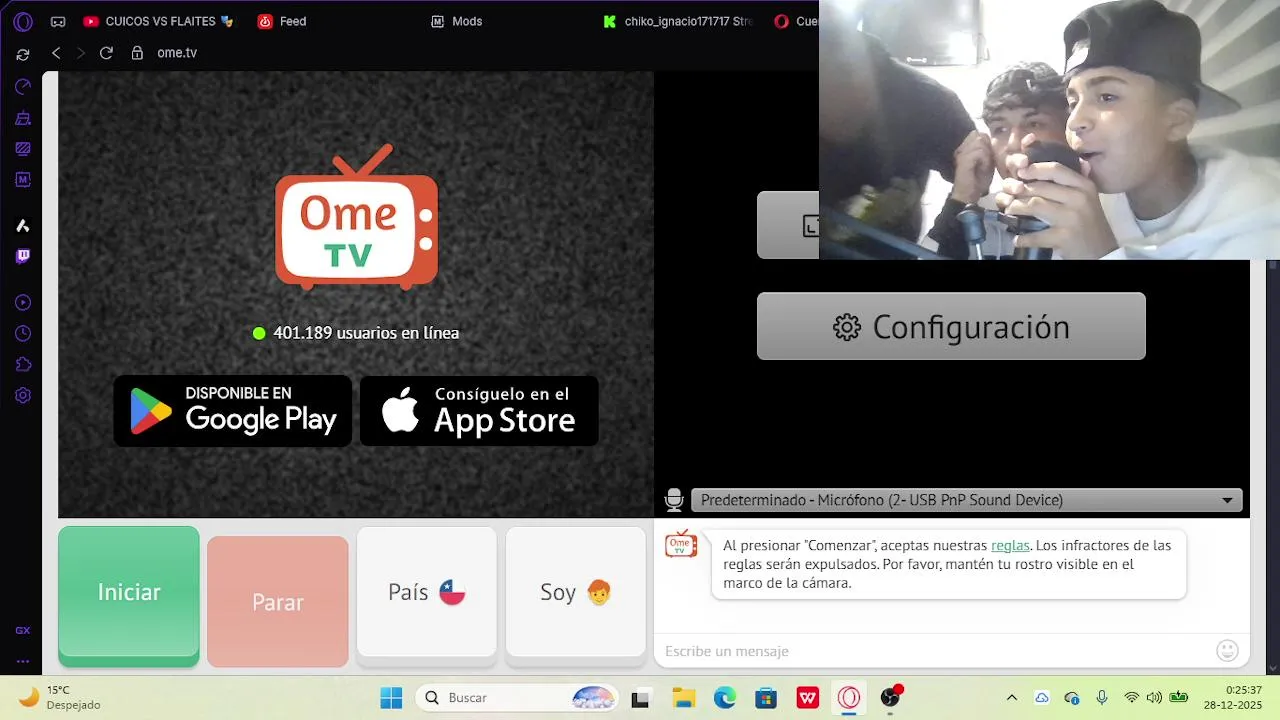Launch Microsoft Edge from taskbar
The width and height of the screenshot is (1280, 720).
(725, 697)
